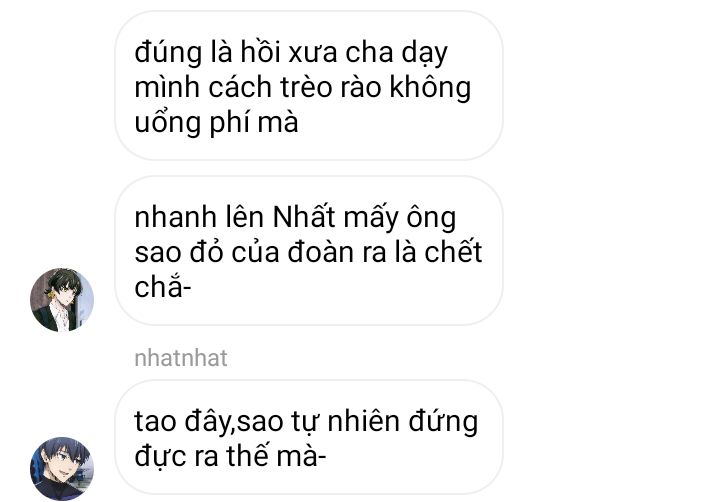Click the words 'cha dạy' in first bubble

(x=396, y=53)
